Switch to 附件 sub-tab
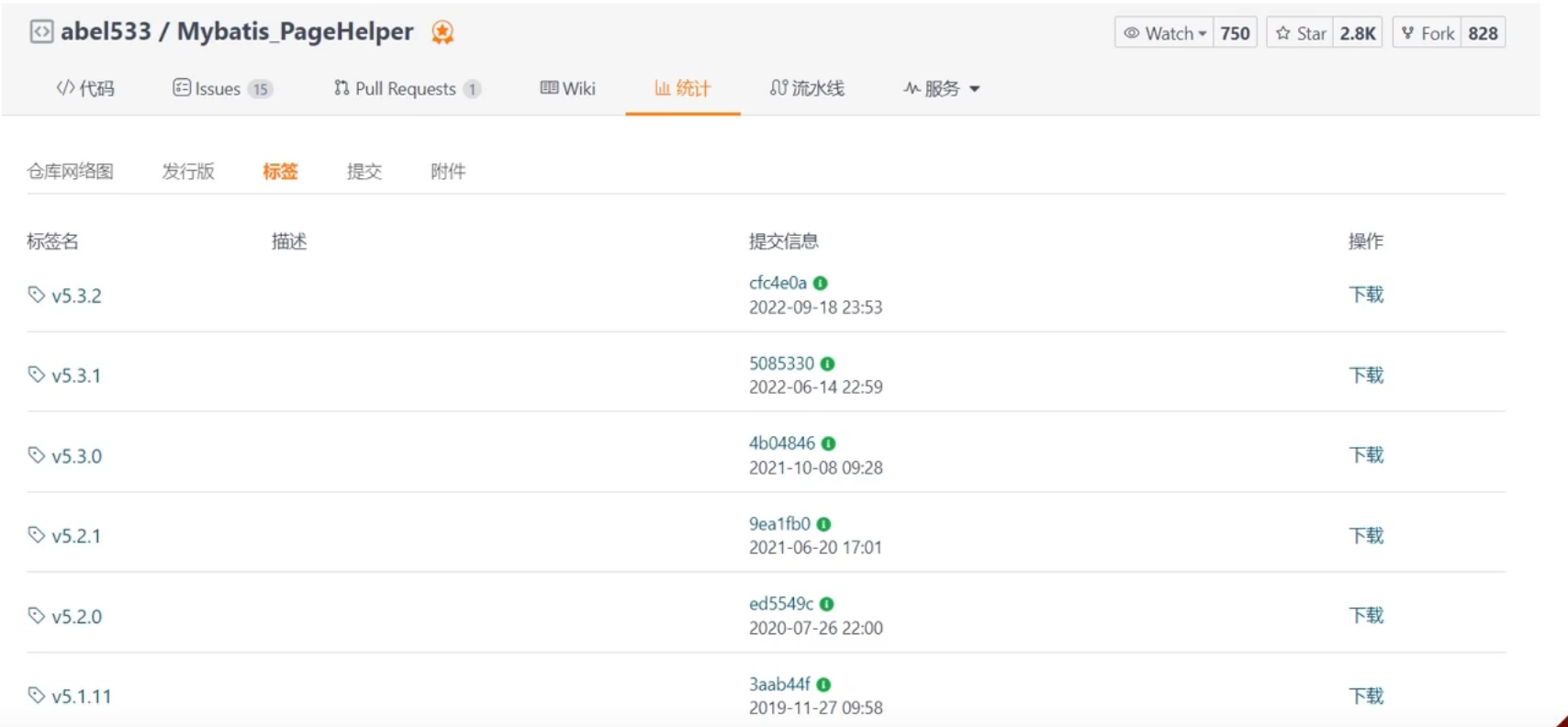 [448, 172]
